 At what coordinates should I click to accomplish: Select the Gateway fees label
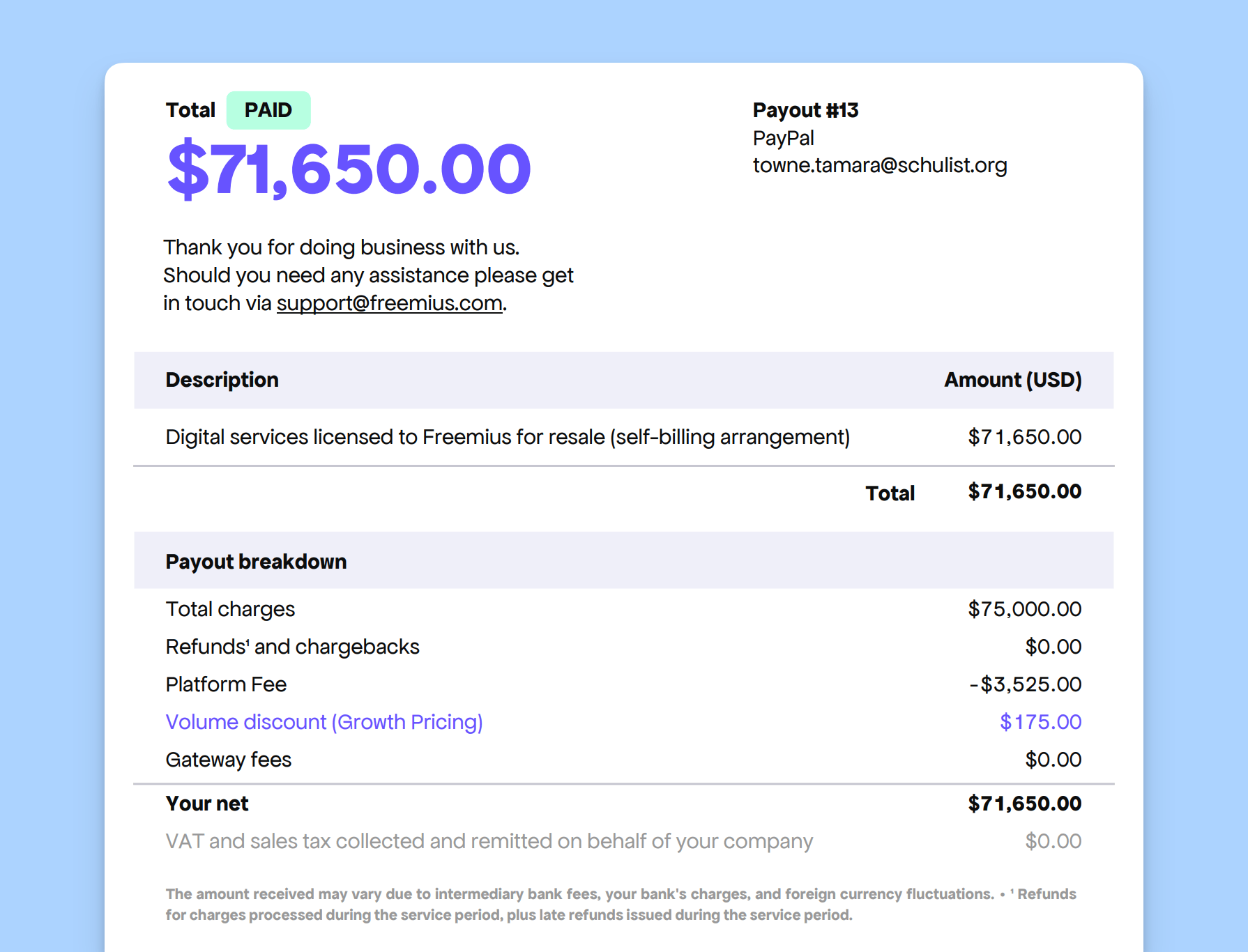tap(228, 760)
